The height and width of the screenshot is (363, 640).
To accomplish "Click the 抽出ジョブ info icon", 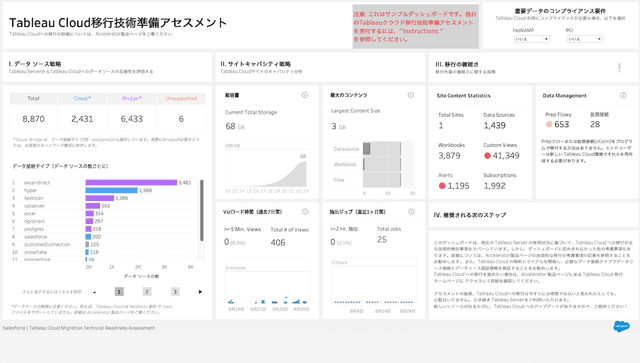I will tap(411, 212).
